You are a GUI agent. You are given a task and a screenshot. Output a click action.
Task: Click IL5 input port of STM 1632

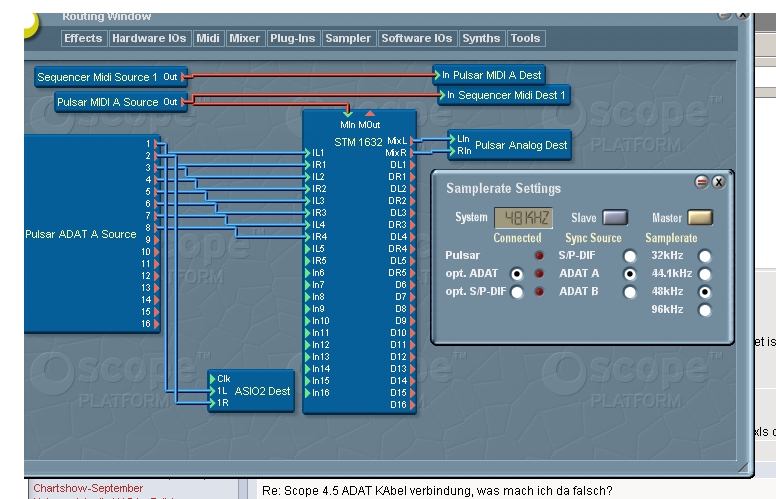point(307,249)
